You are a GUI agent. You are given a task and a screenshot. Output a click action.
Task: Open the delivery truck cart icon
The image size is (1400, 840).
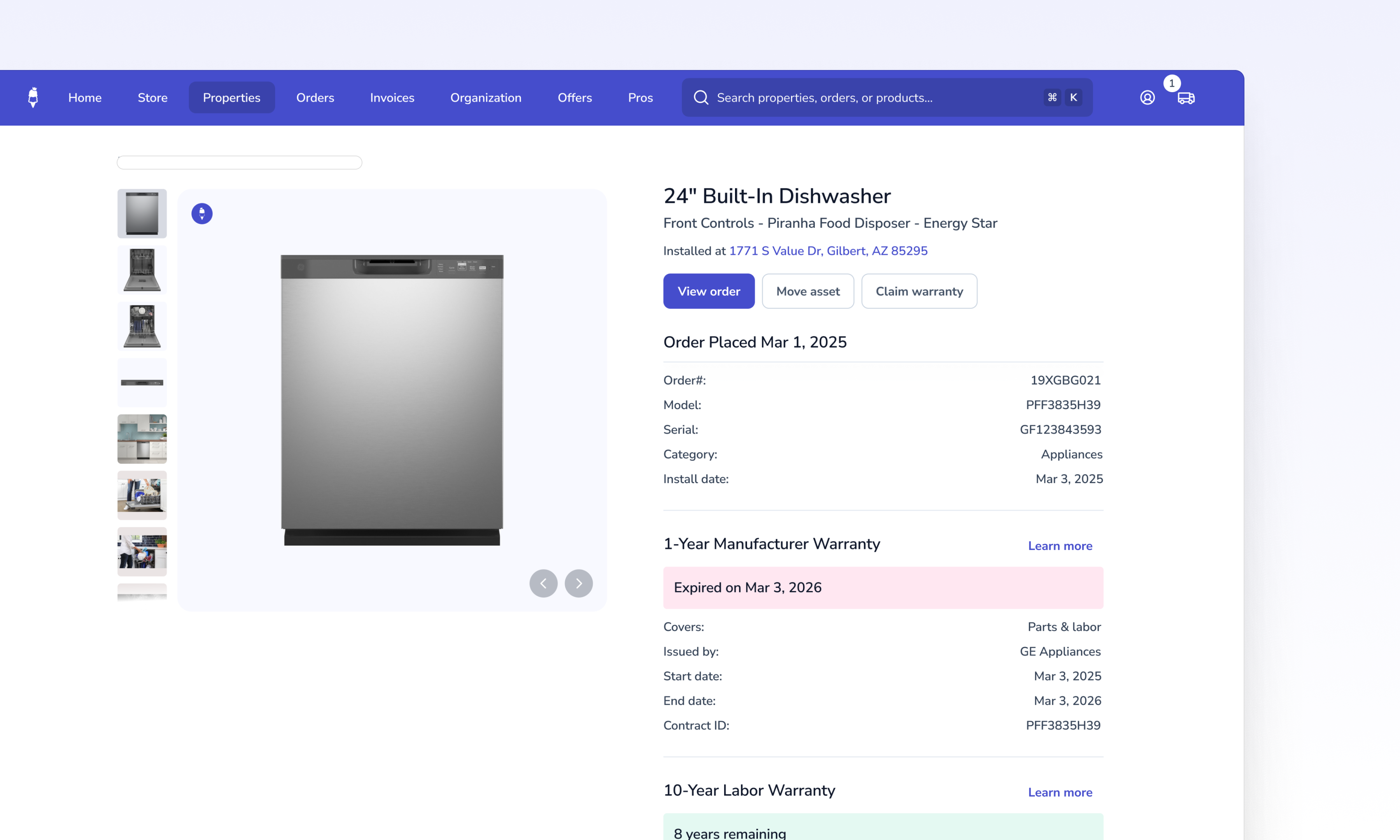pyautogui.click(x=1186, y=98)
